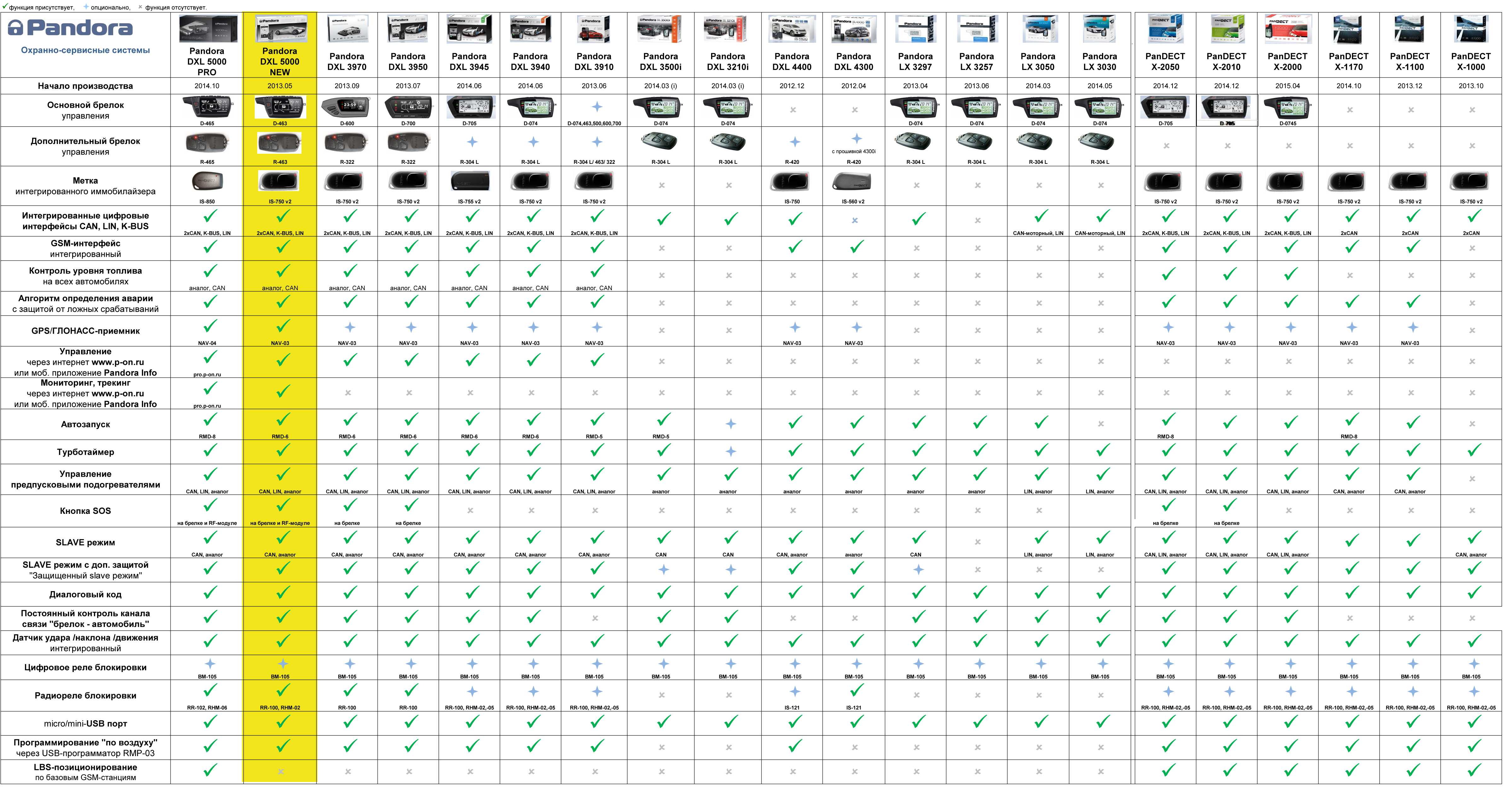Click the 'функция отсутствует' legend text
Screen dimensions: 1512x787
[x=176, y=7]
